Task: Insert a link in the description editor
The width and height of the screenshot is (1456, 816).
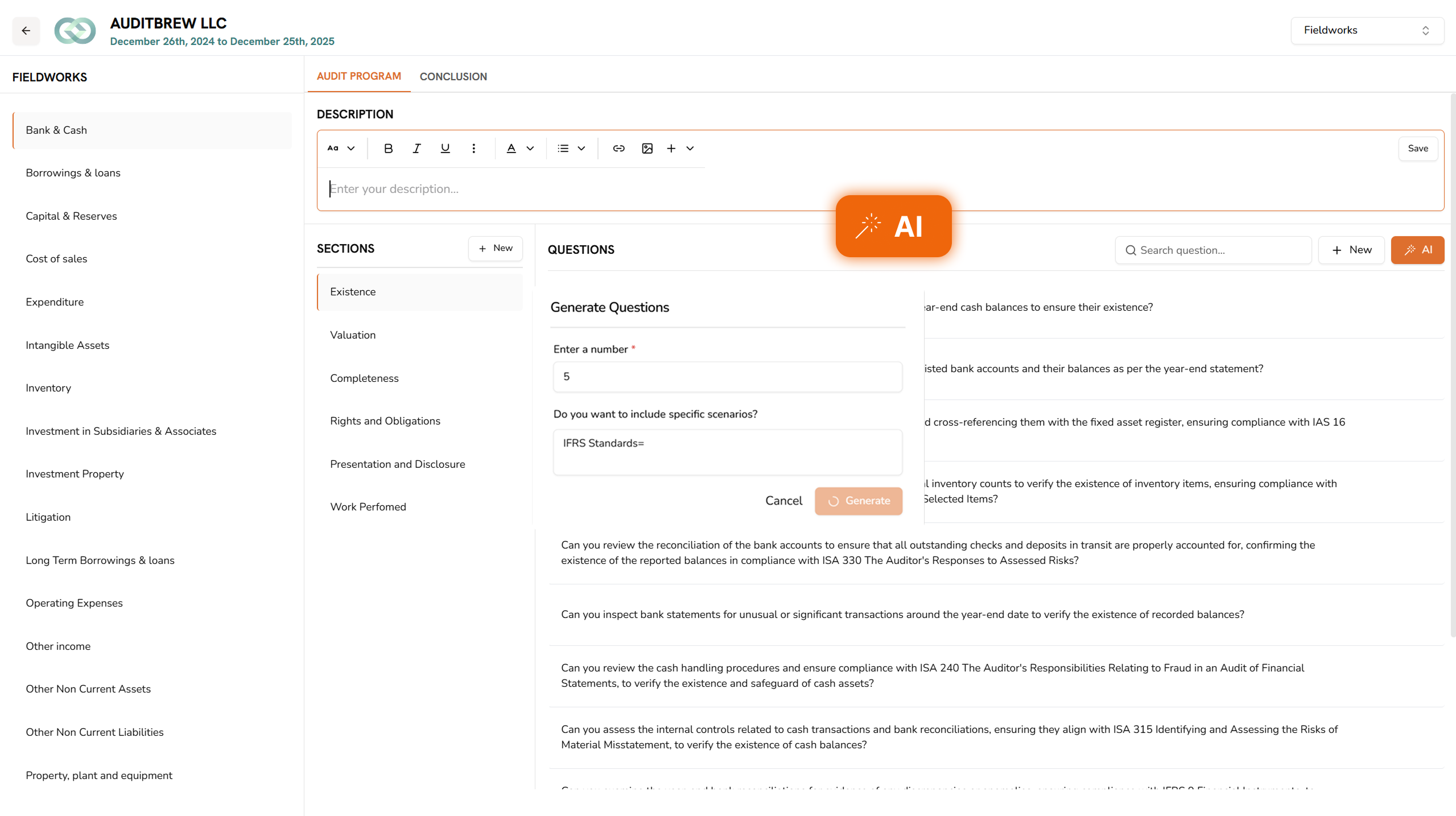Action: pos(618,148)
